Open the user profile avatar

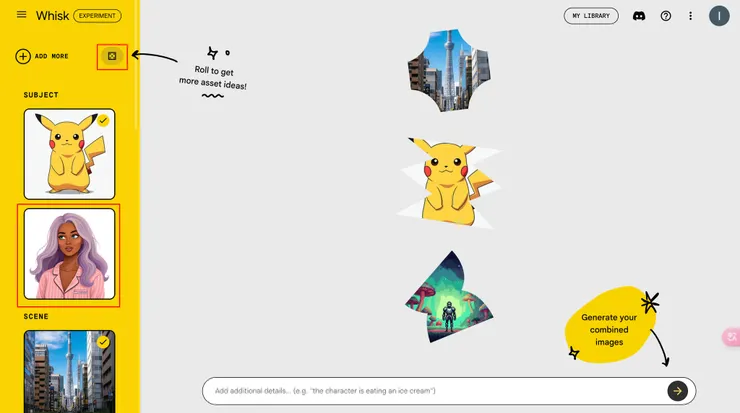(x=719, y=16)
